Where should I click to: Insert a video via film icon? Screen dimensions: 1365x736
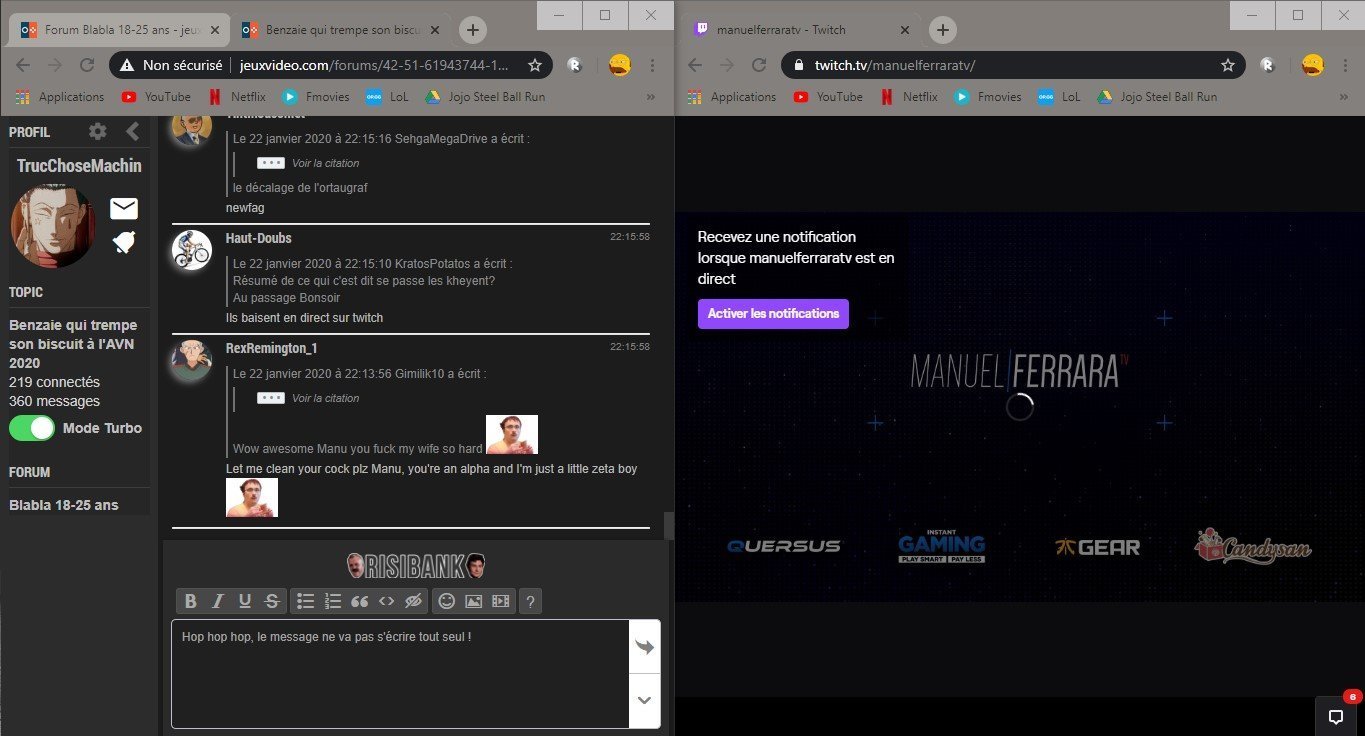(x=501, y=601)
